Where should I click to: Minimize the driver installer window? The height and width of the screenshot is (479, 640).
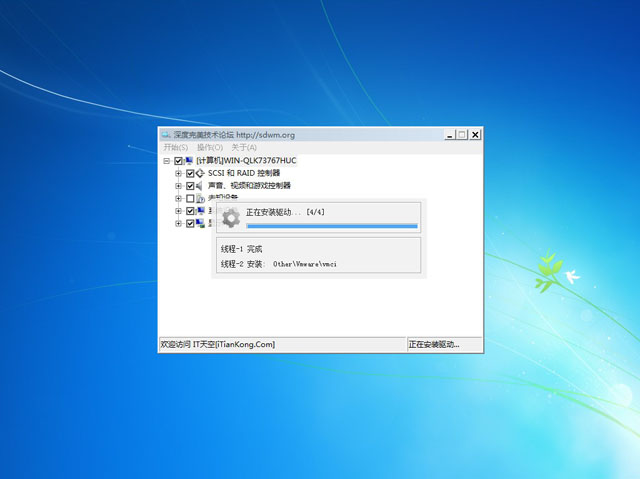tap(450, 135)
